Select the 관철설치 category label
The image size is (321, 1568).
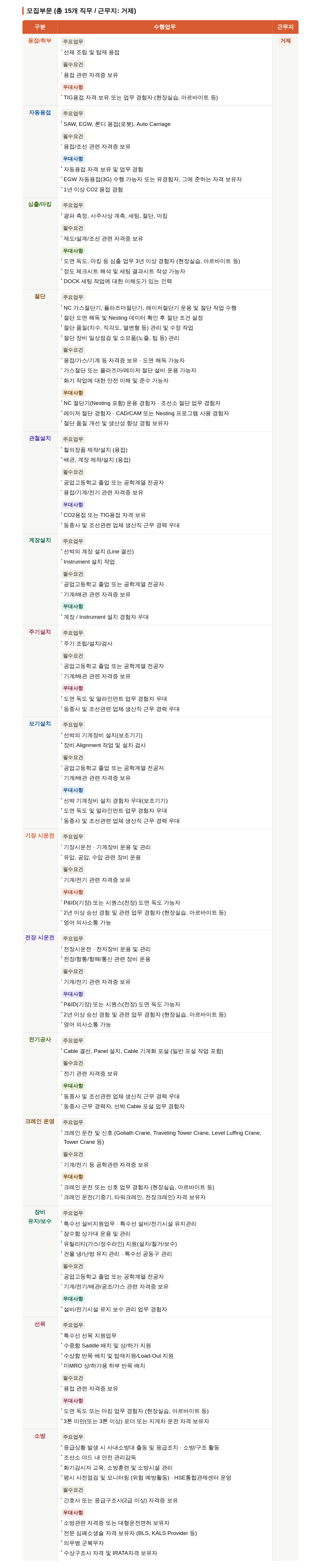pos(39,438)
